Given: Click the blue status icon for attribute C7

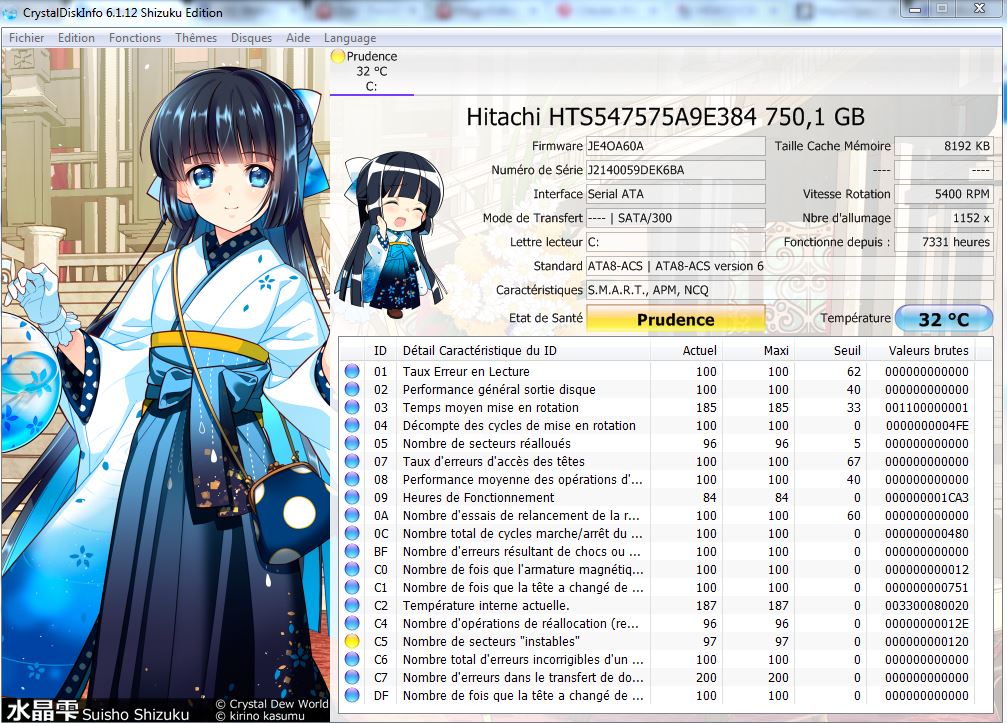Looking at the screenshot, I should (x=352, y=677).
